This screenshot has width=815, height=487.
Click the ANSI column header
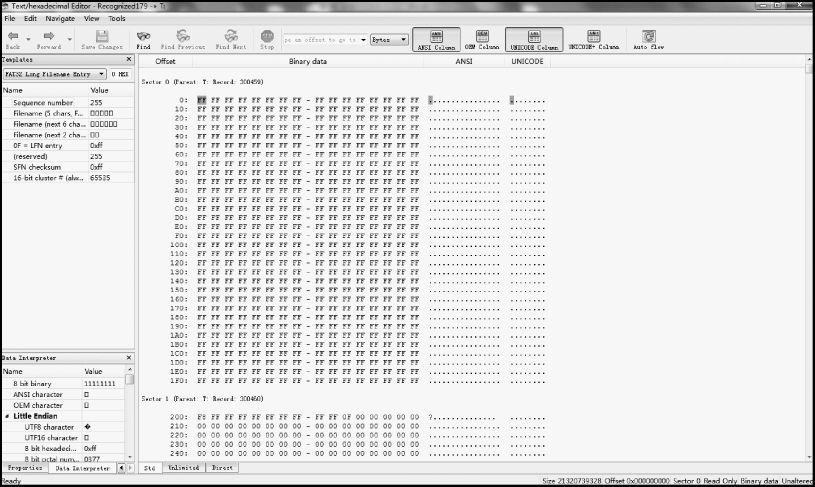click(464, 61)
